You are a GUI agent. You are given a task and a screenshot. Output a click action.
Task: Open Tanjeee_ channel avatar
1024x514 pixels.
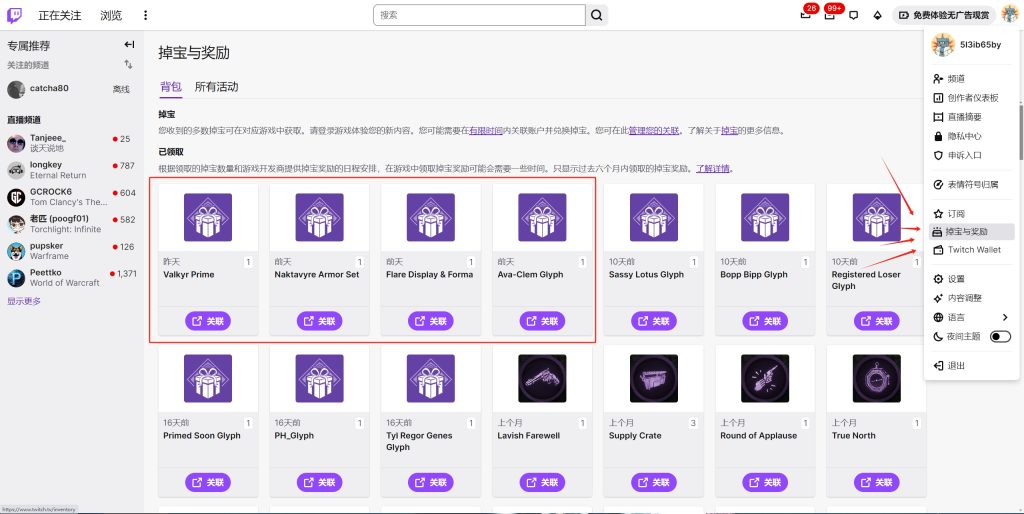(16, 143)
